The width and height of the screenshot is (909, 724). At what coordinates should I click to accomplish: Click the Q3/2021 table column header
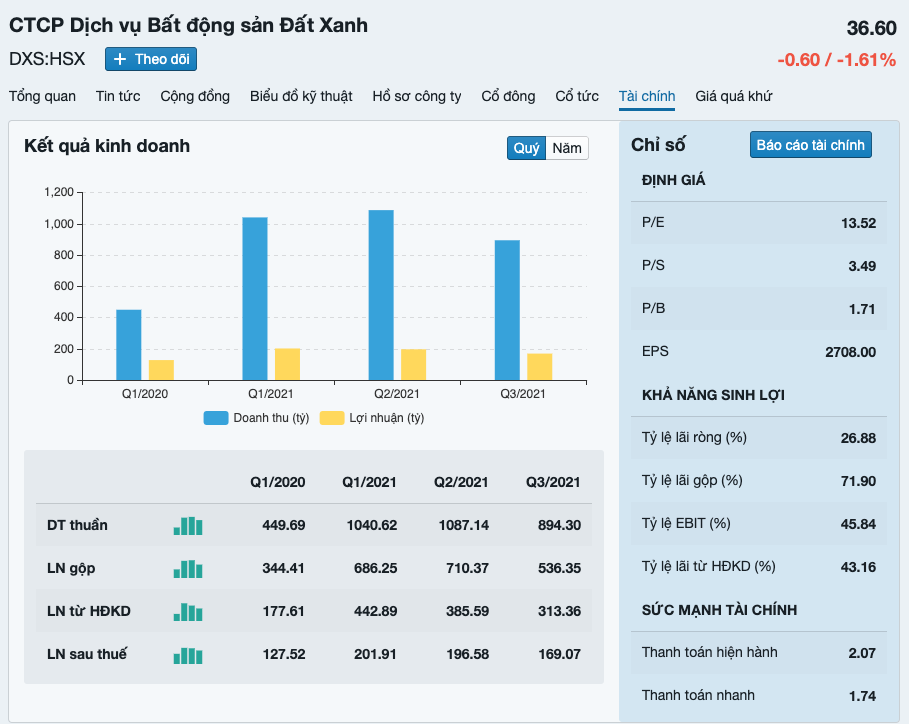(x=553, y=482)
